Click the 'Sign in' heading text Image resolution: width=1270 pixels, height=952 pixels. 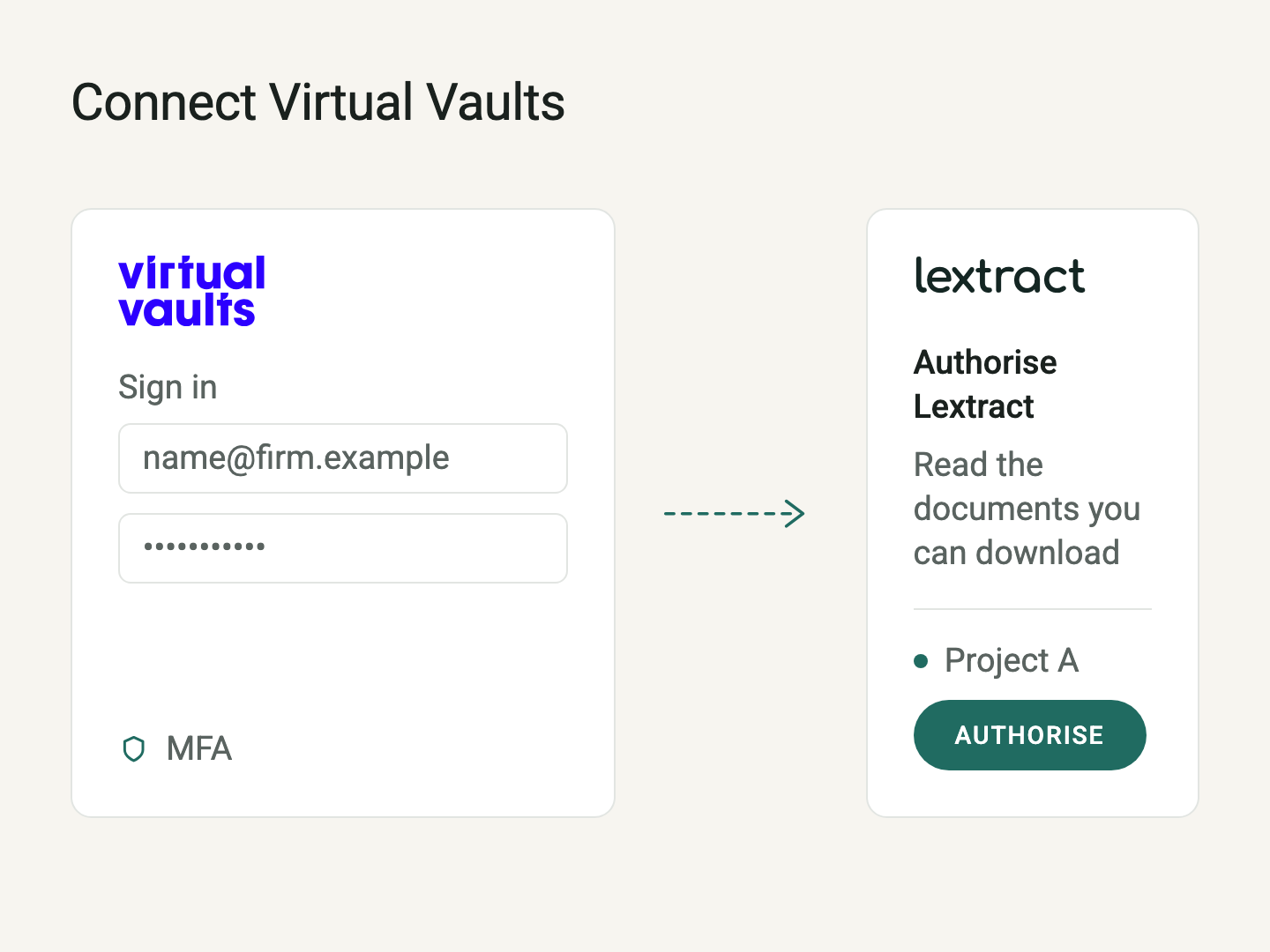pos(168,387)
